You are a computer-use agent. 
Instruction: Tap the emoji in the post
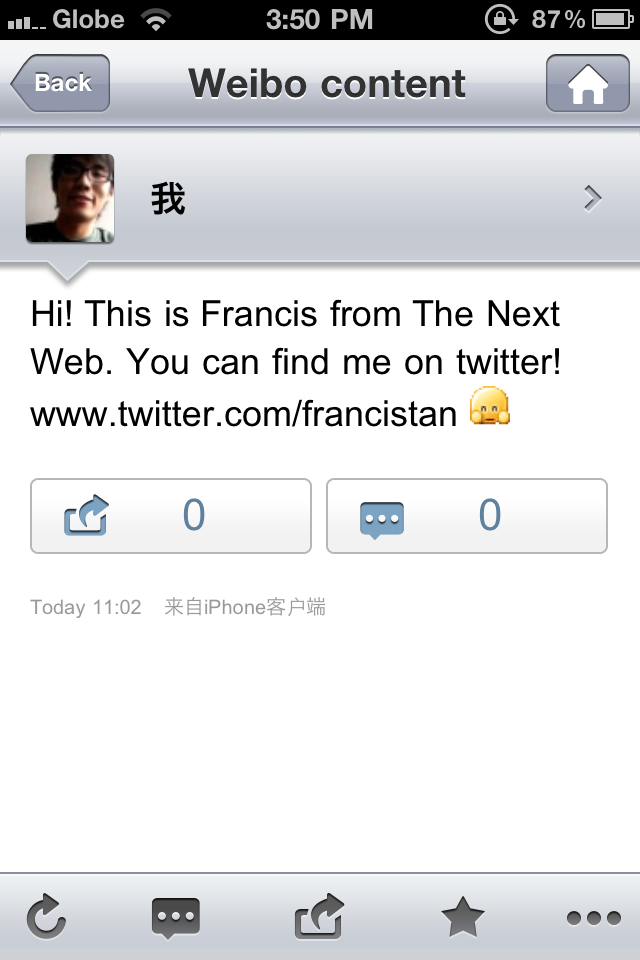[490, 407]
